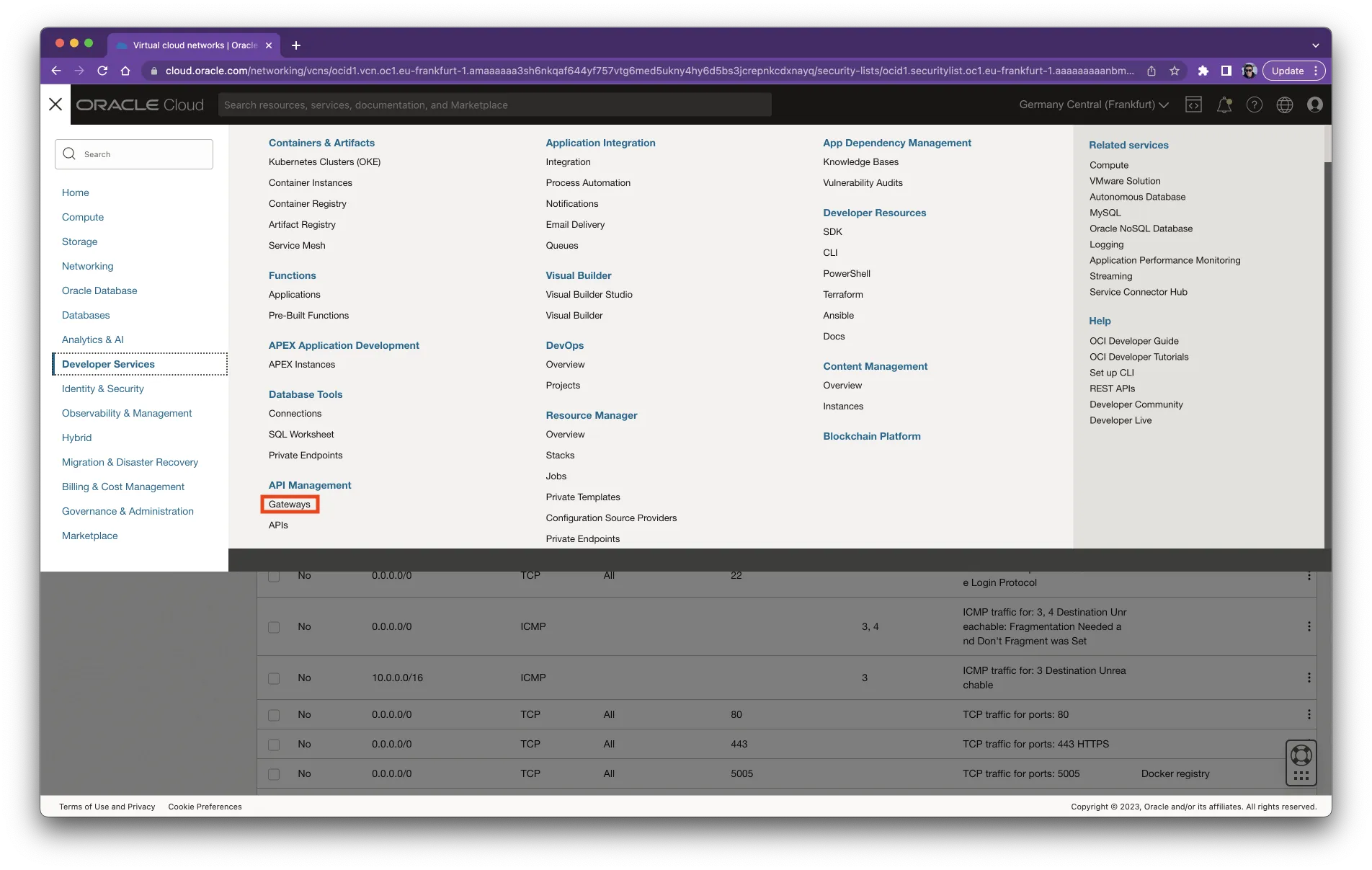Image resolution: width=1372 pixels, height=870 pixels.
Task: Select checkbox for port 5005 rule
Action: (x=274, y=774)
